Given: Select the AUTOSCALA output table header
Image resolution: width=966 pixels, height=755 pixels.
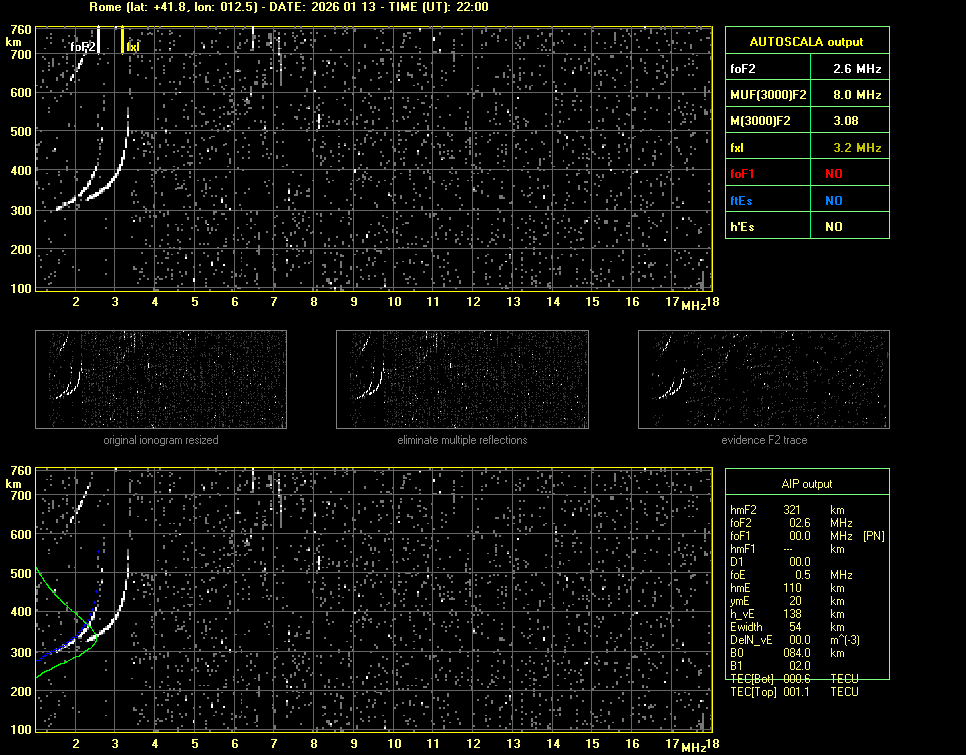Looking at the screenshot, I should [x=807, y=42].
